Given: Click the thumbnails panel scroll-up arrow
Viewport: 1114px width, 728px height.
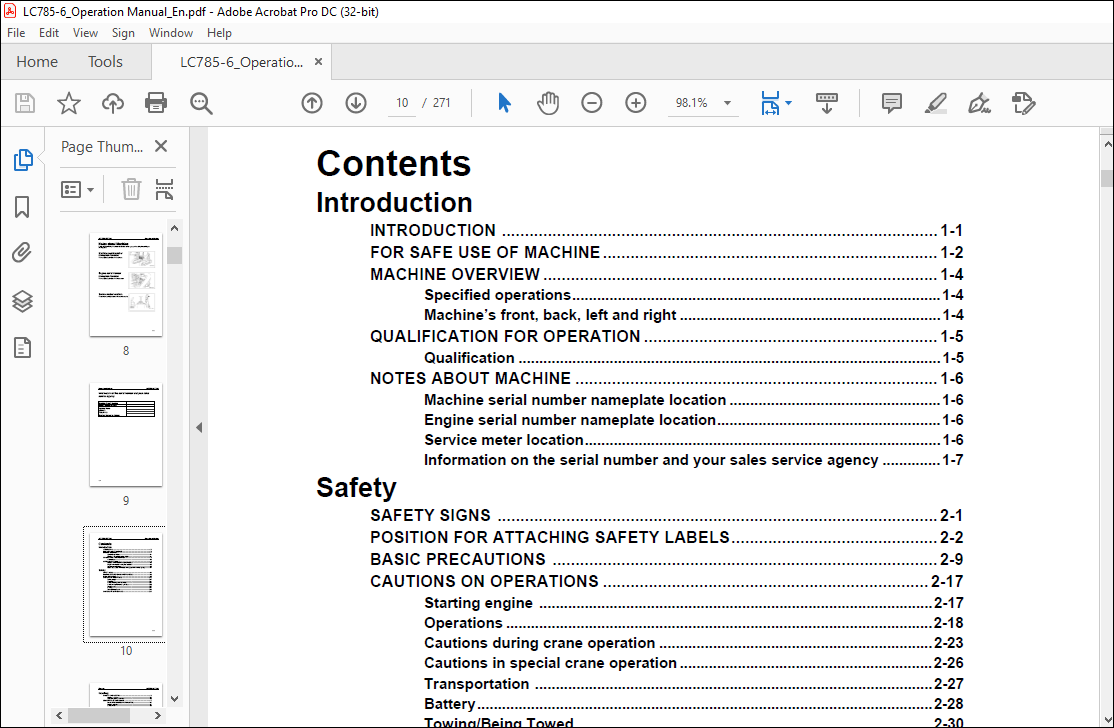Looking at the screenshot, I should point(175,229).
